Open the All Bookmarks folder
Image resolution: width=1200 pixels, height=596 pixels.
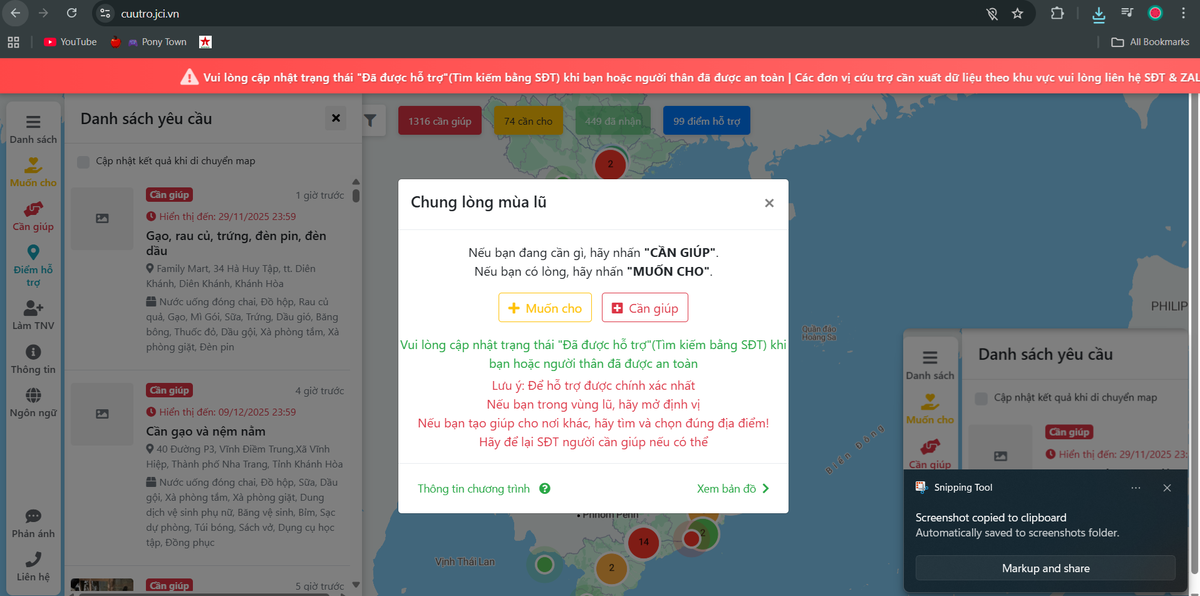click(x=1148, y=42)
